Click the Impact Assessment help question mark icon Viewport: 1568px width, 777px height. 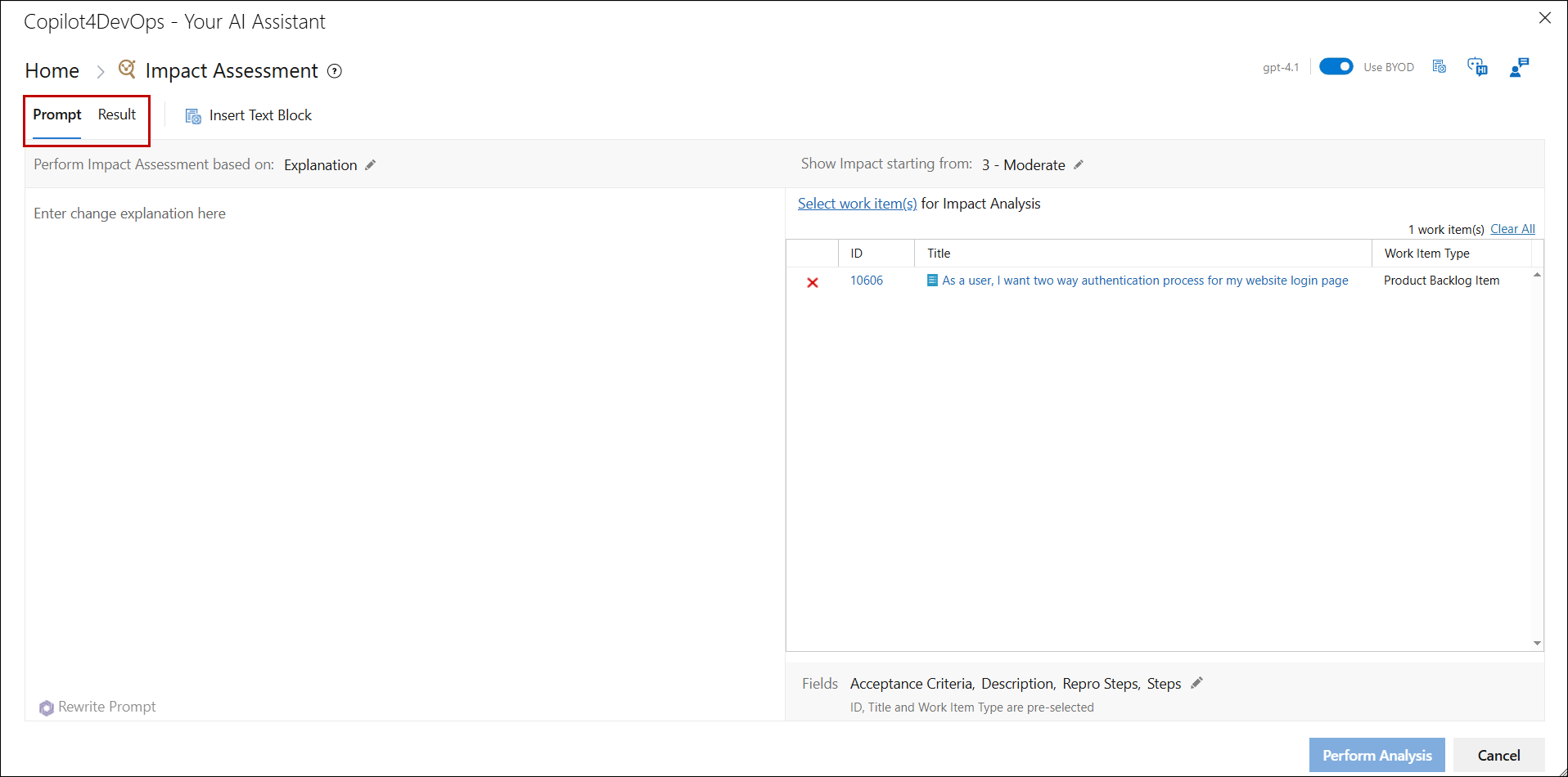tap(335, 71)
